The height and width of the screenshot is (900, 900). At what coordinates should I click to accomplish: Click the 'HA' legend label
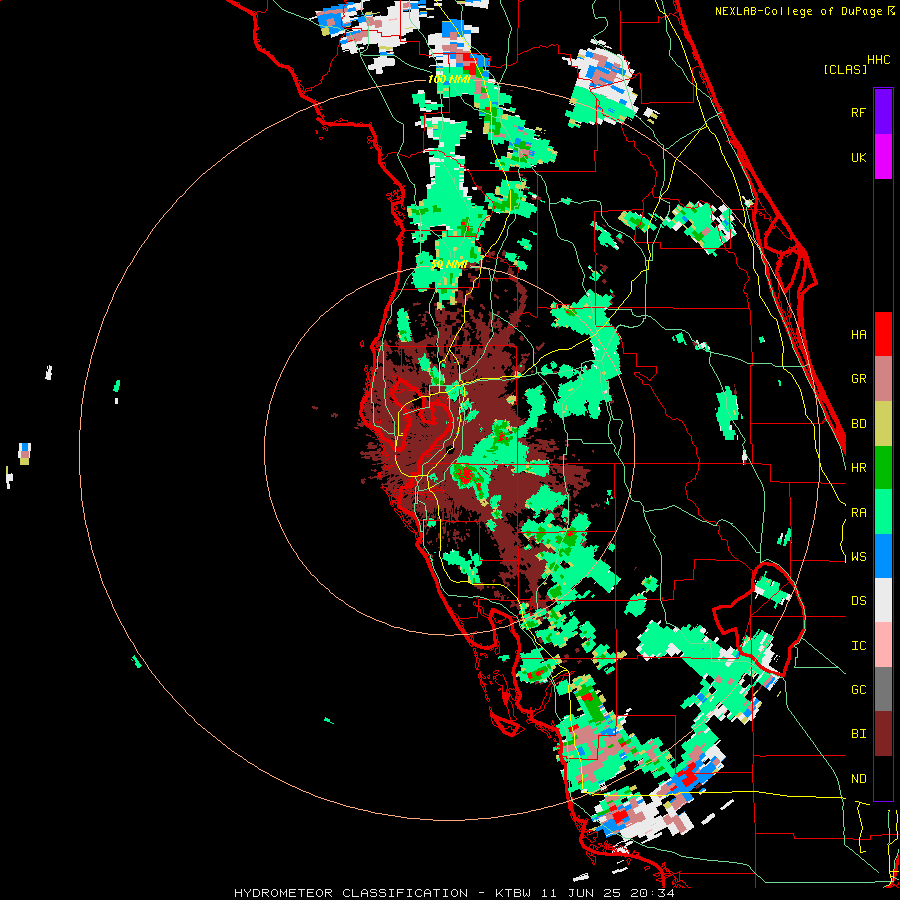pyautogui.click(x=858, y=335)
